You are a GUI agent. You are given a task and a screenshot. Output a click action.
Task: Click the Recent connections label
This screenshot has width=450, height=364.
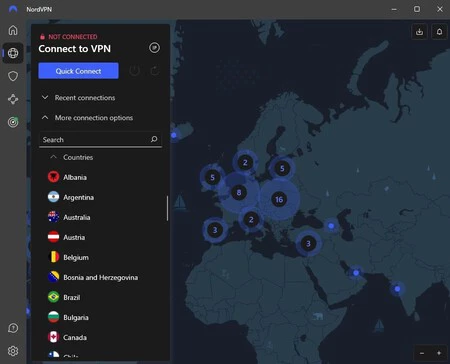(x=85, y=98)
